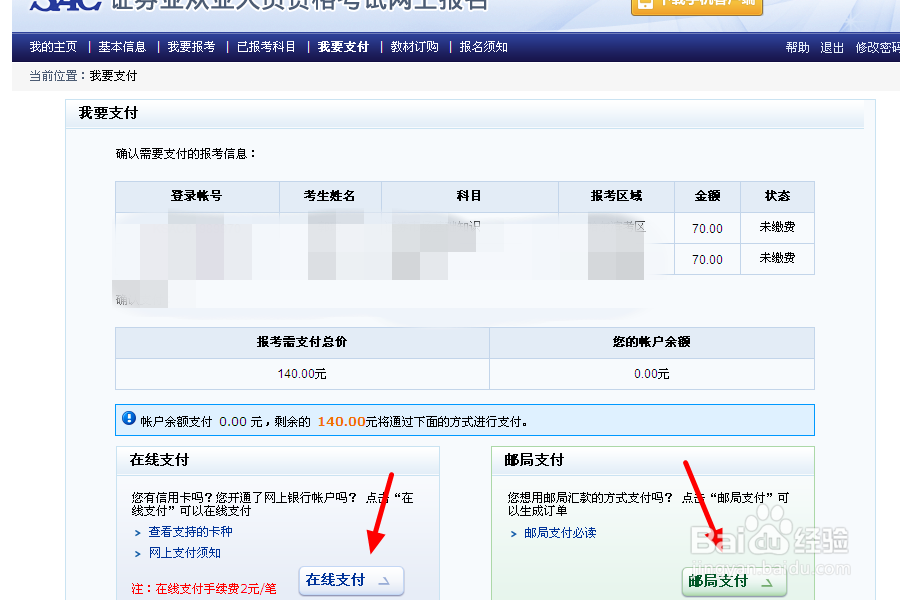Screen dimensions: 900x600
Task: Click the arrow bullet before 邮局支付必读
Action: coord(514,532)
